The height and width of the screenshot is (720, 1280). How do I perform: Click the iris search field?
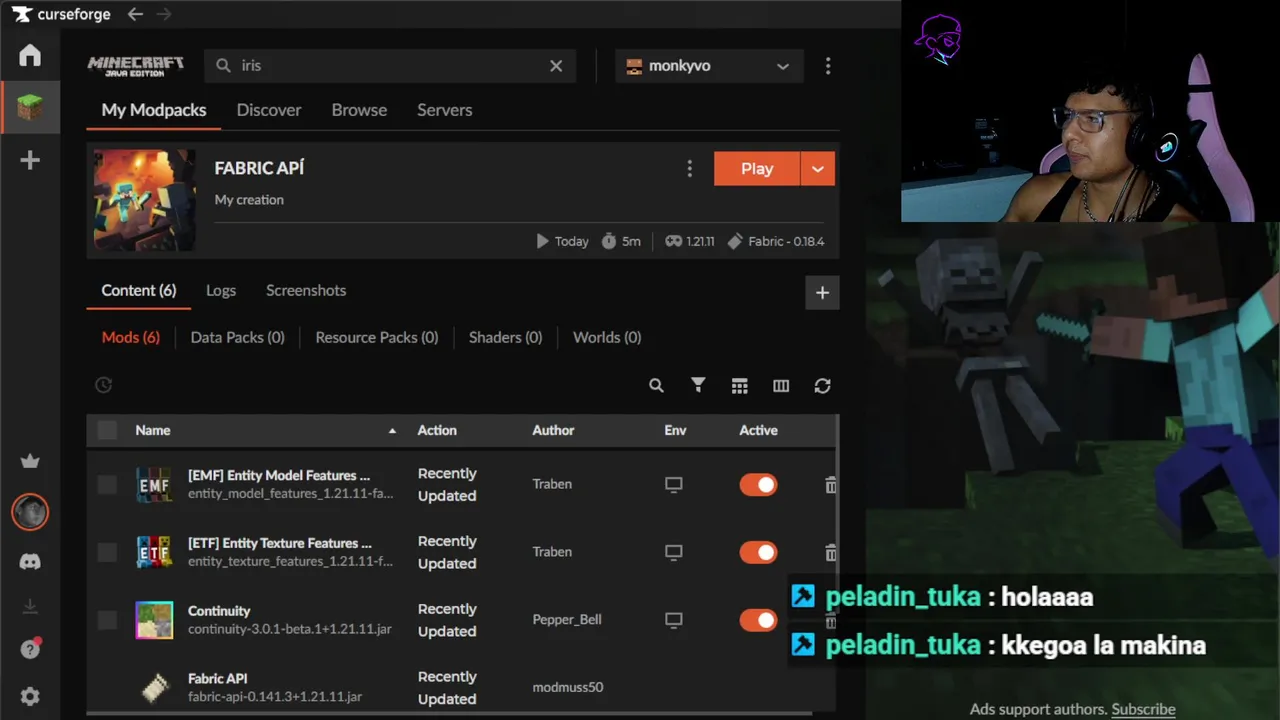pos(390,66)
